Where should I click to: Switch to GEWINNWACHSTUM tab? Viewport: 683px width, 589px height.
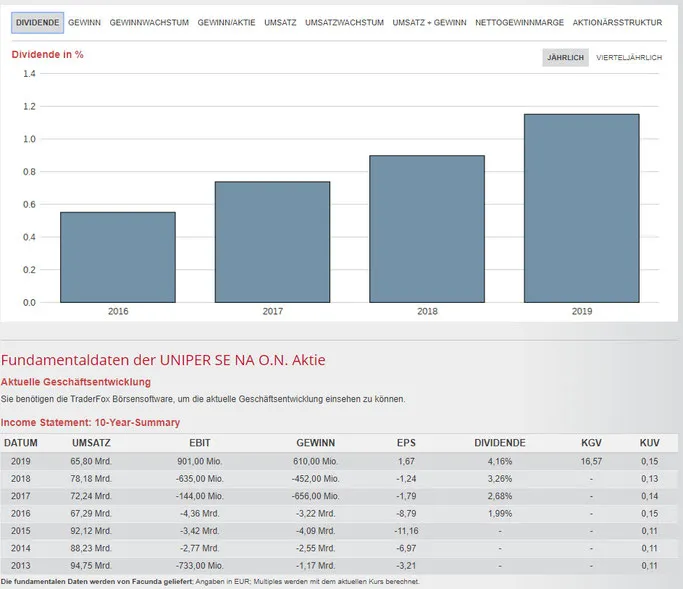[x=149, y=23]
